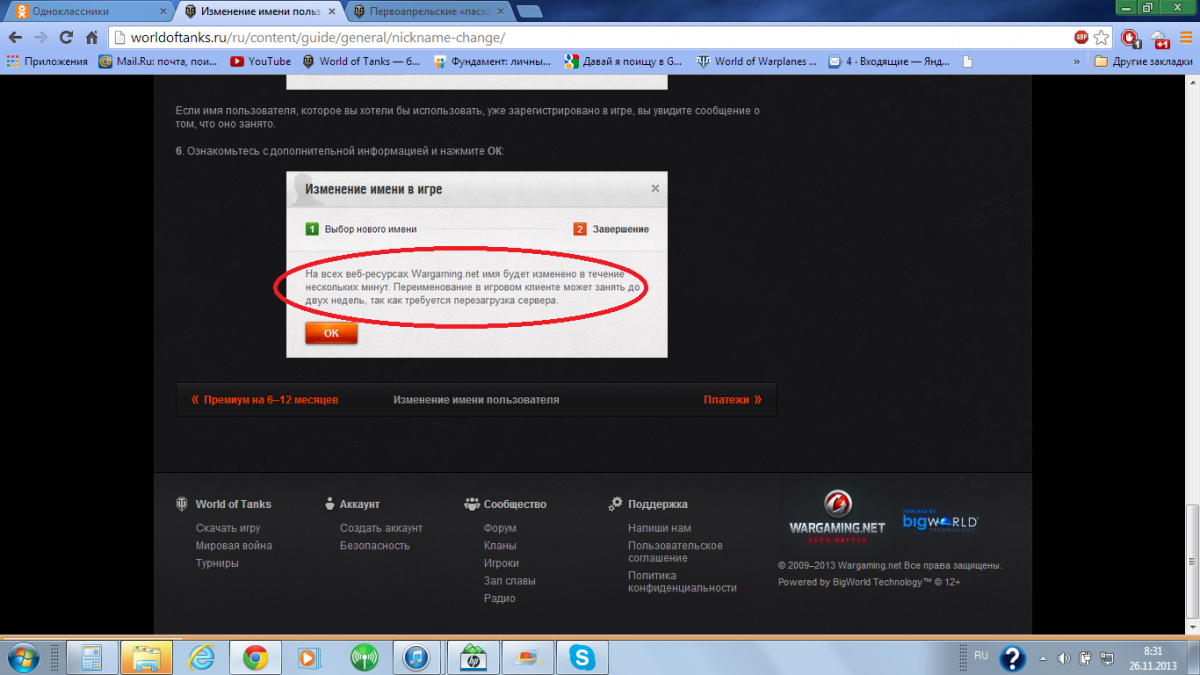
Task: Open the YouTube bookmark
Action: tap(260, 61)
